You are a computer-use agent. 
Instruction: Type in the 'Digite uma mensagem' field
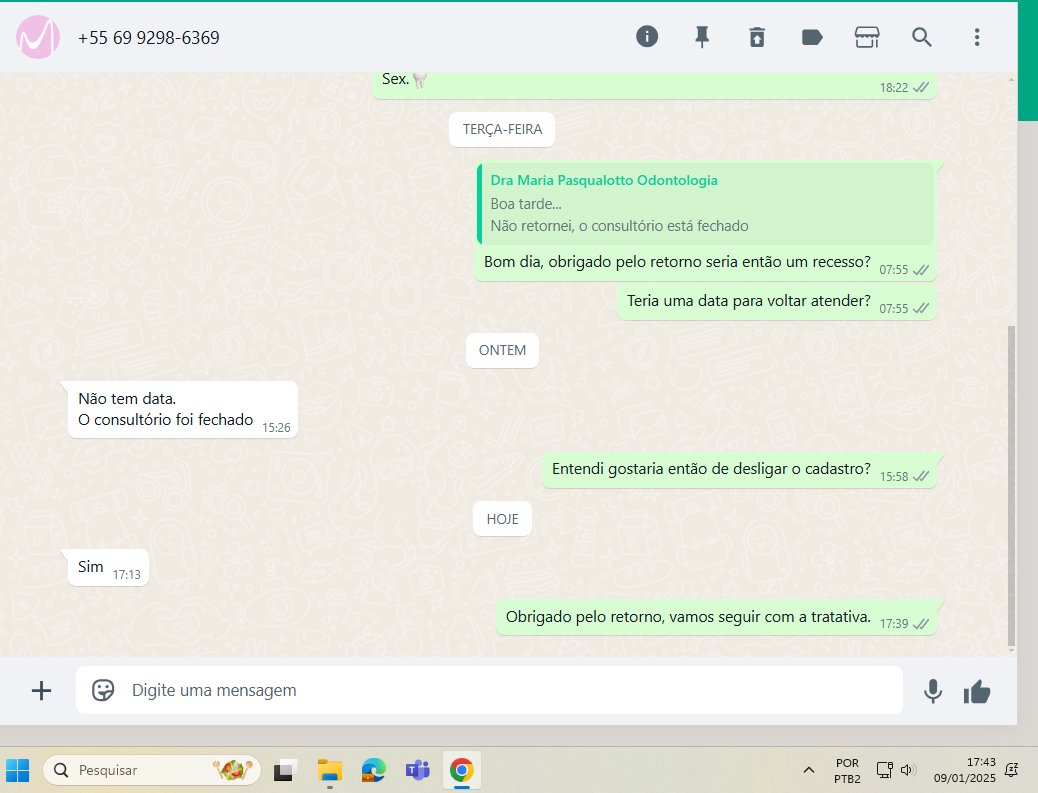pos(500,690)
